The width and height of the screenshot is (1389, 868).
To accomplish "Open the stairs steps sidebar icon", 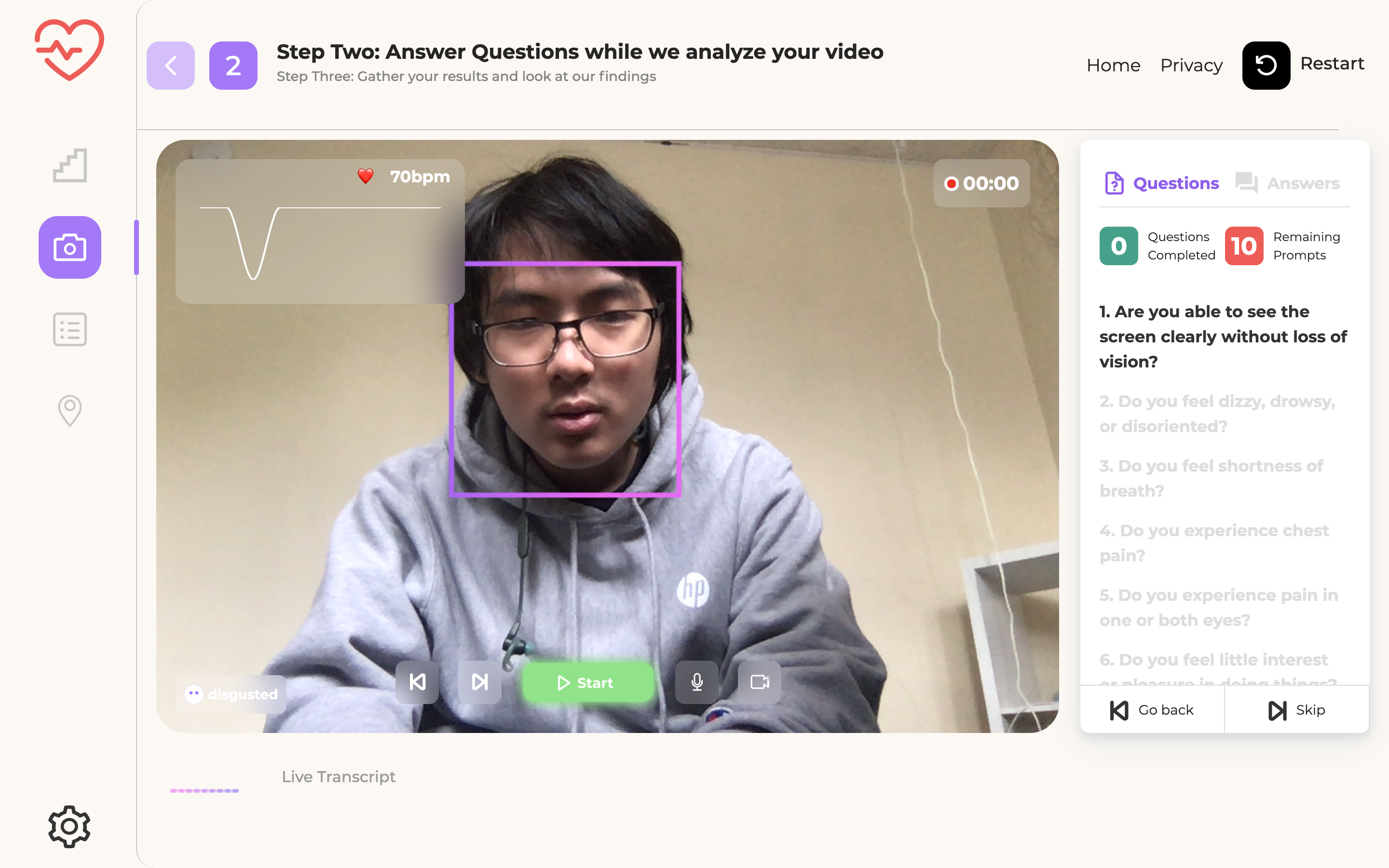I will pyautogui.click(x=69, y=166).
